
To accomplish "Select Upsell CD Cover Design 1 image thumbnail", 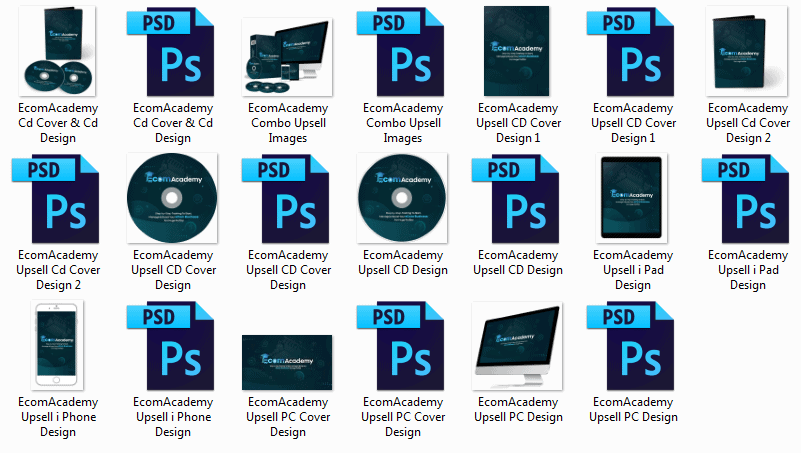I will pyautogui.click(x=518, y=51).
